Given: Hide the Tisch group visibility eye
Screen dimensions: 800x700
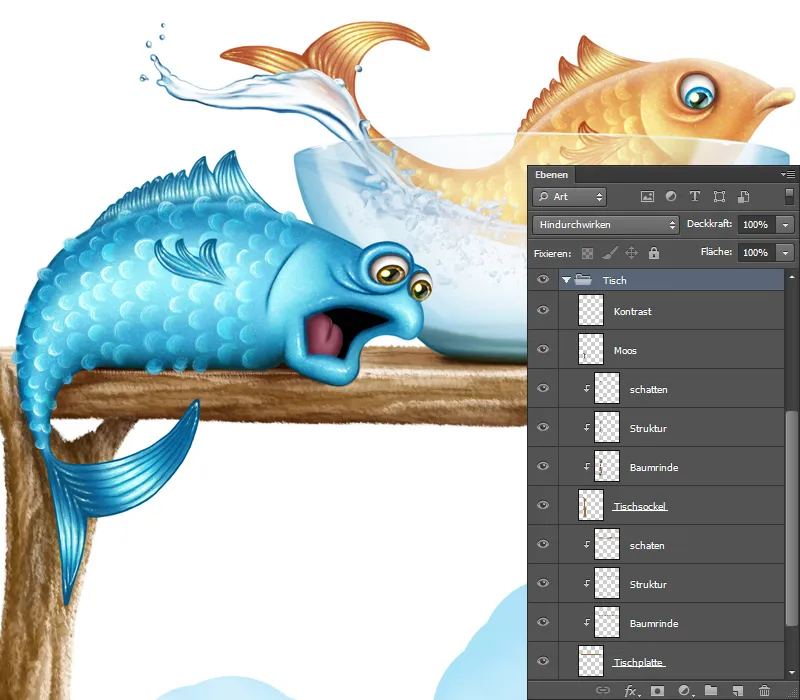Looking at the screenshot, I should [543, 281].
